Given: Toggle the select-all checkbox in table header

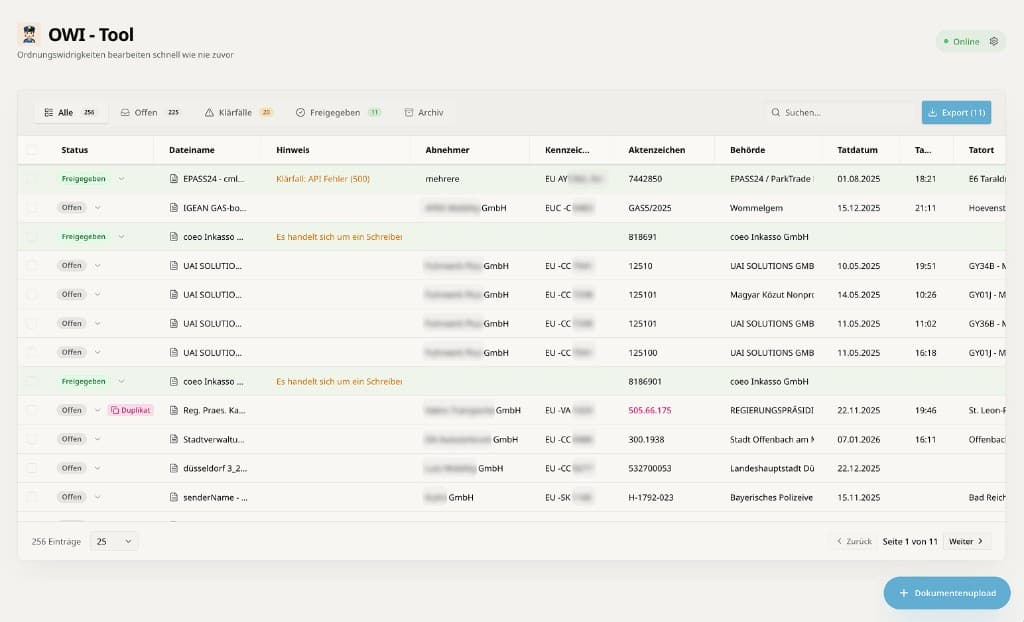Looking at the screenshot, I should pyautogui.click(x=32, y=150).
